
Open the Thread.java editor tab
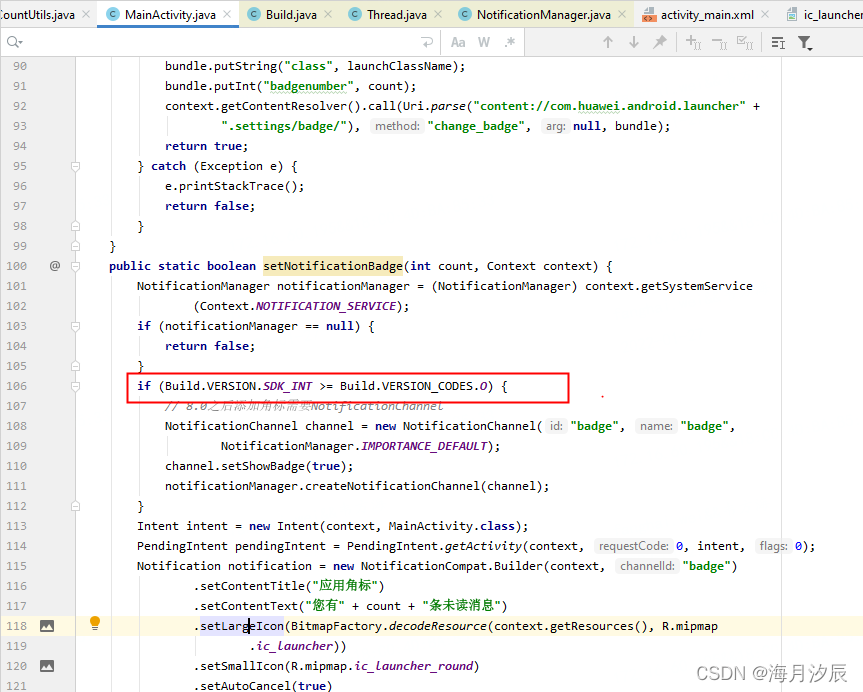[x=396, y=15]
